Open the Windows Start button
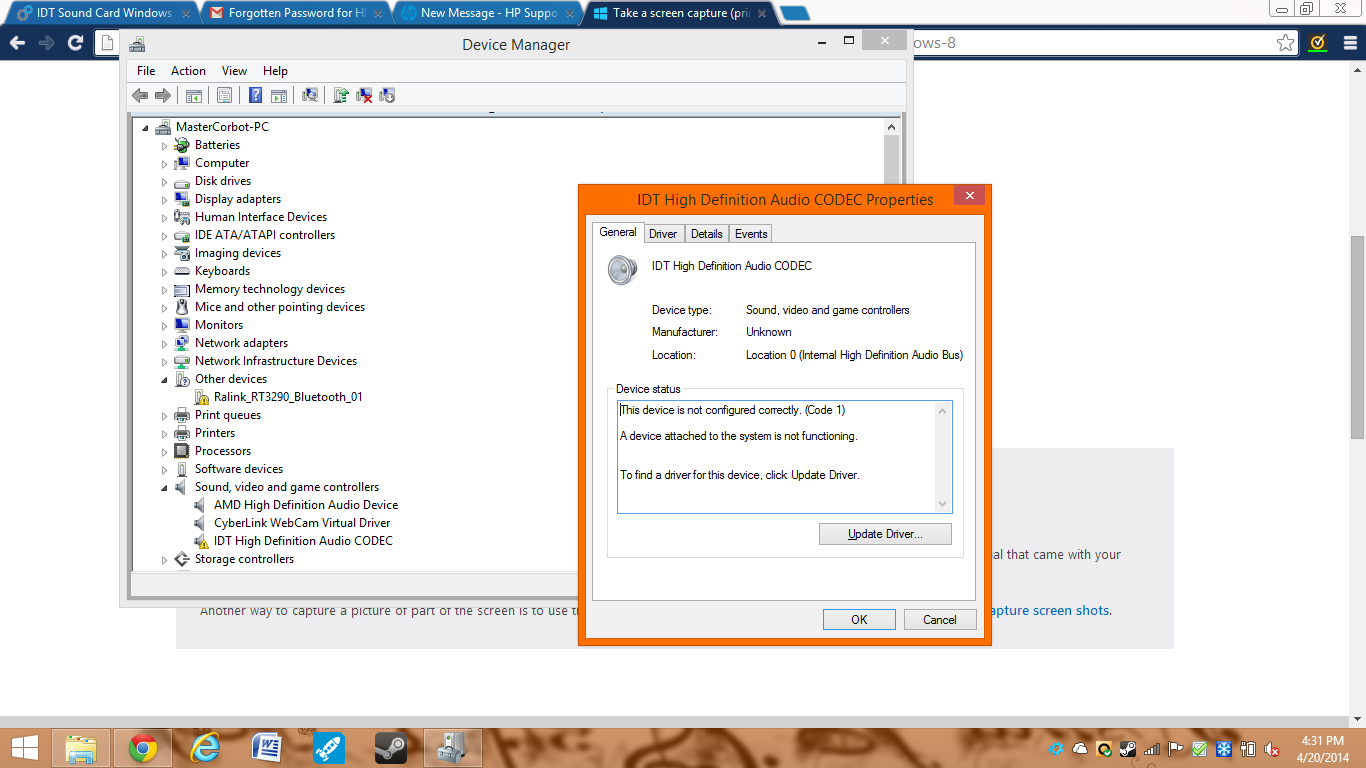The image size is (1366, 768). coord(25,748)
